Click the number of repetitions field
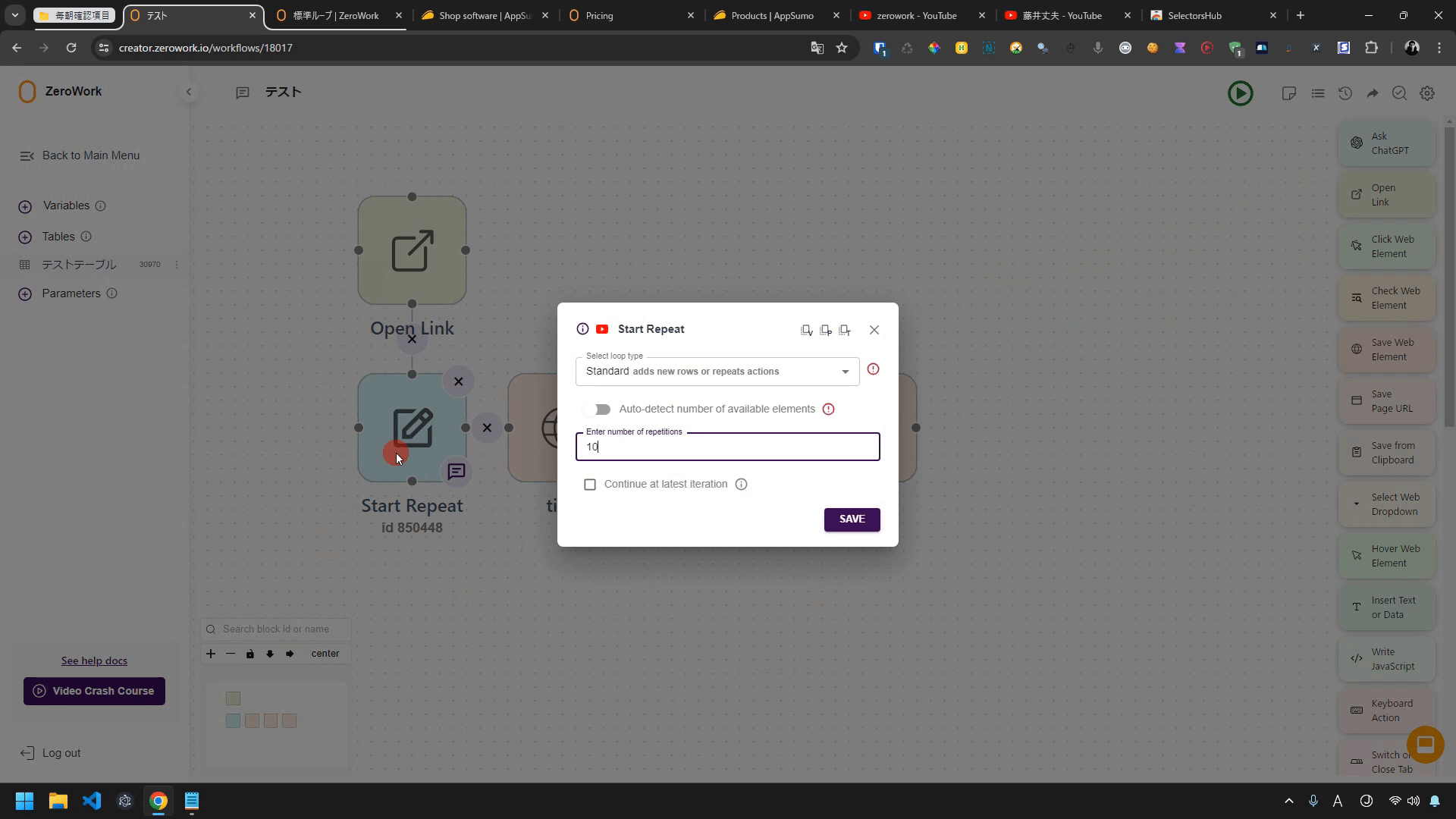The width and height of the screenshot is (1456, 819). (x=727, y=447)
